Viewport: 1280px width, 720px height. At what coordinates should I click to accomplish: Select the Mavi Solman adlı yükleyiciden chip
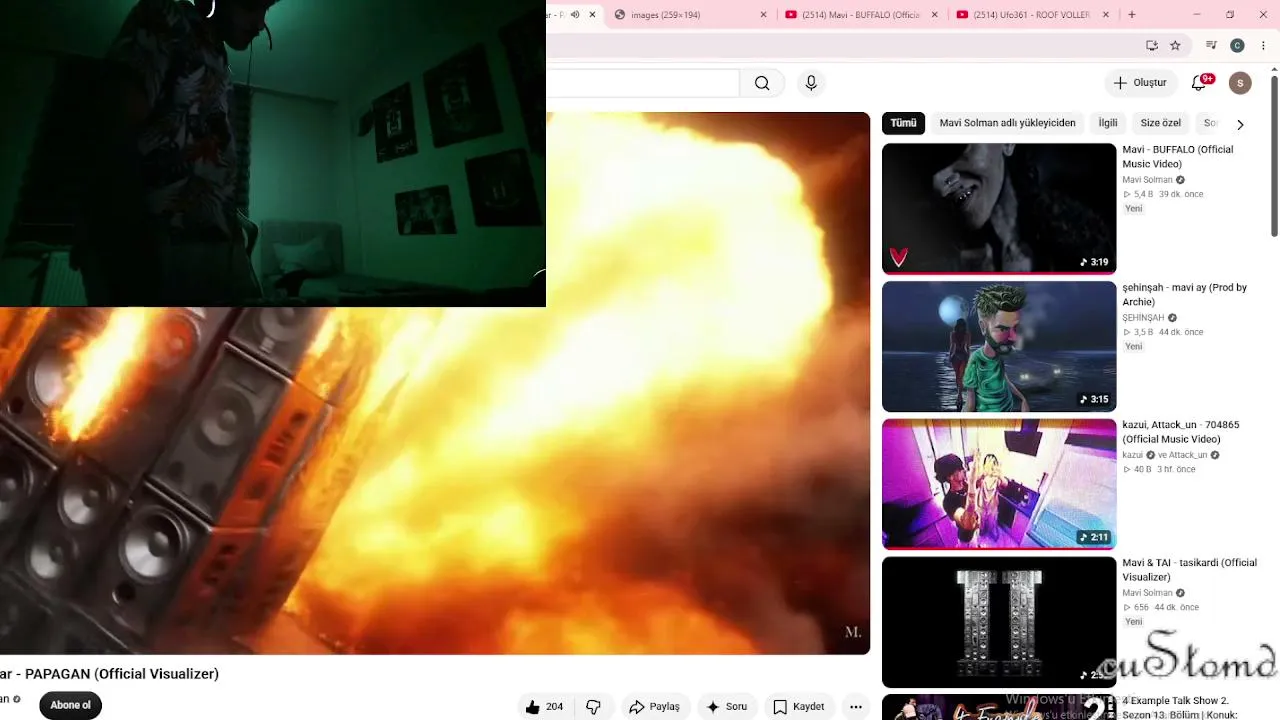point(1007,123)
